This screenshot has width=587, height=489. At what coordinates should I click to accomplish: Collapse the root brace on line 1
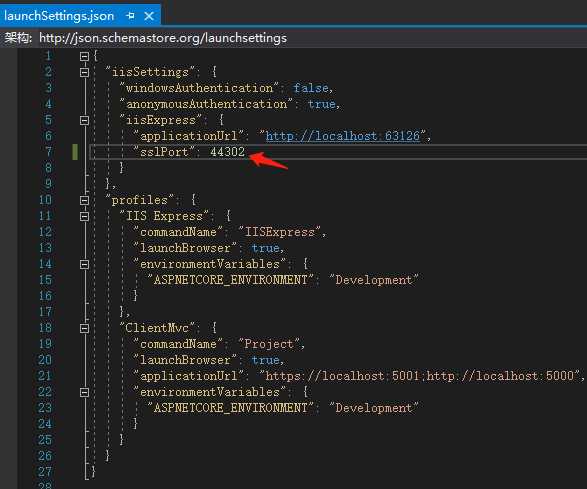pos(85,56)
